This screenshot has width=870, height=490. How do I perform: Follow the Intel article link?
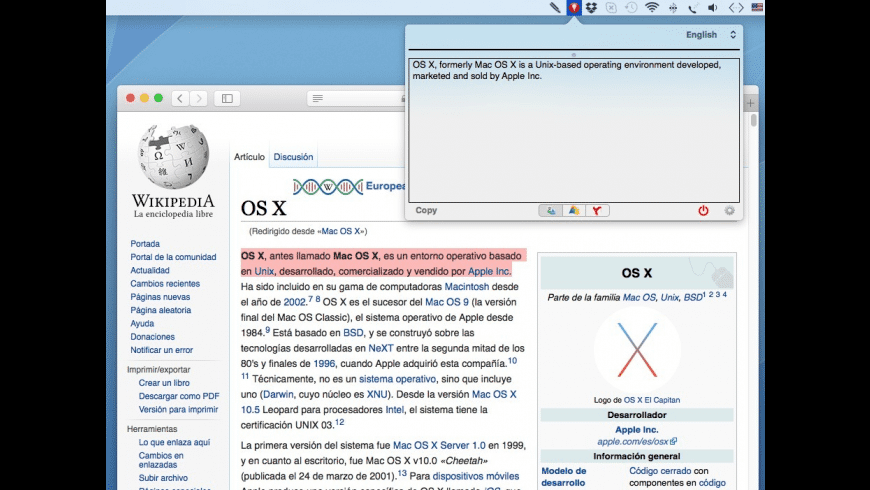[394, 410]
